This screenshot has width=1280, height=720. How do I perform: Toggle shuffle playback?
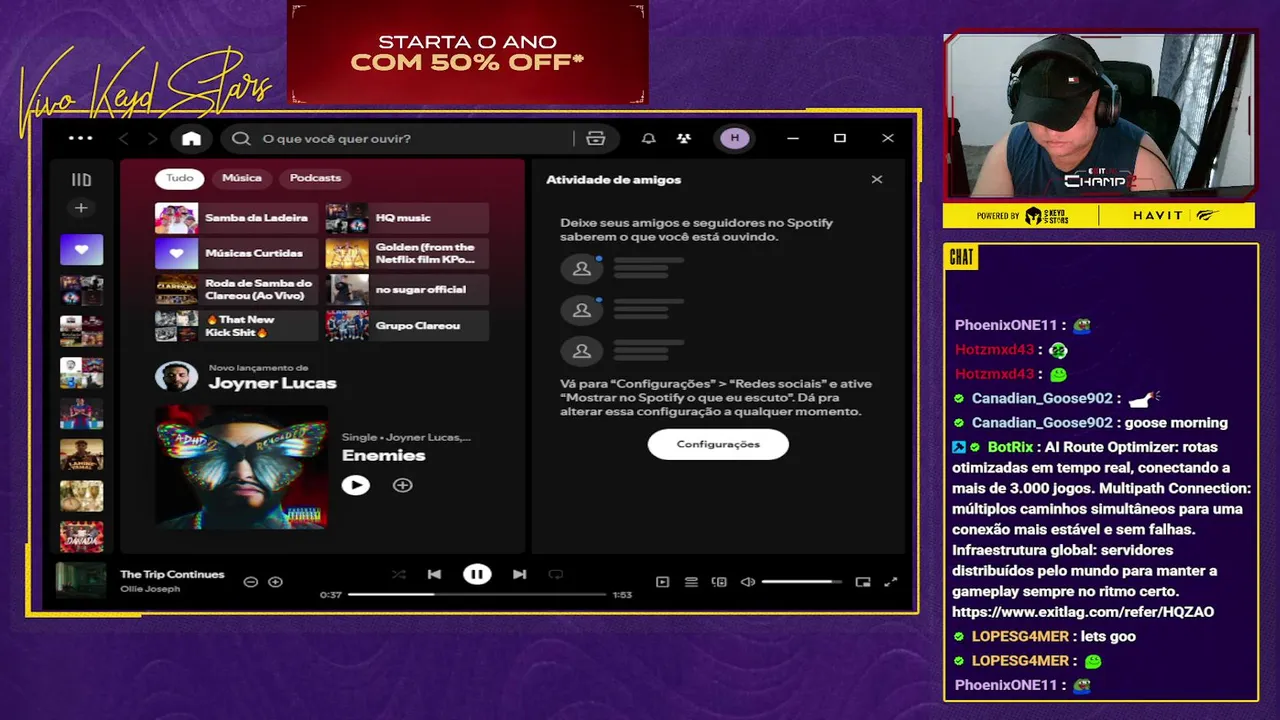click(399, 574)
